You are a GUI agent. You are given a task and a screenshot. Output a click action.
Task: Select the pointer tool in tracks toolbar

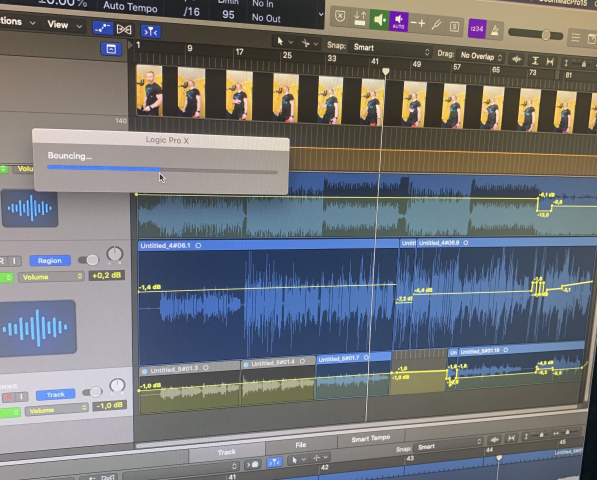280,41
